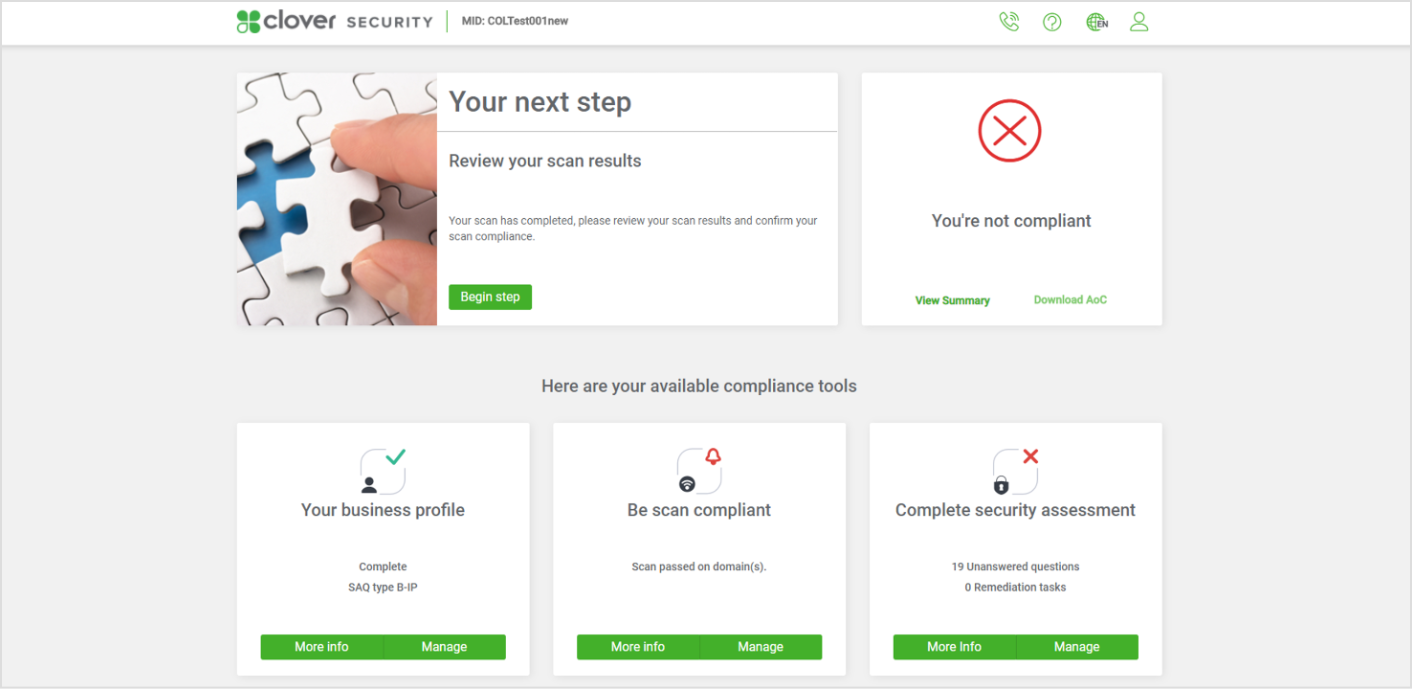Screen dimensions: 1412x689
Task: Click the Download AoC link
Action: click(1070, 300)
